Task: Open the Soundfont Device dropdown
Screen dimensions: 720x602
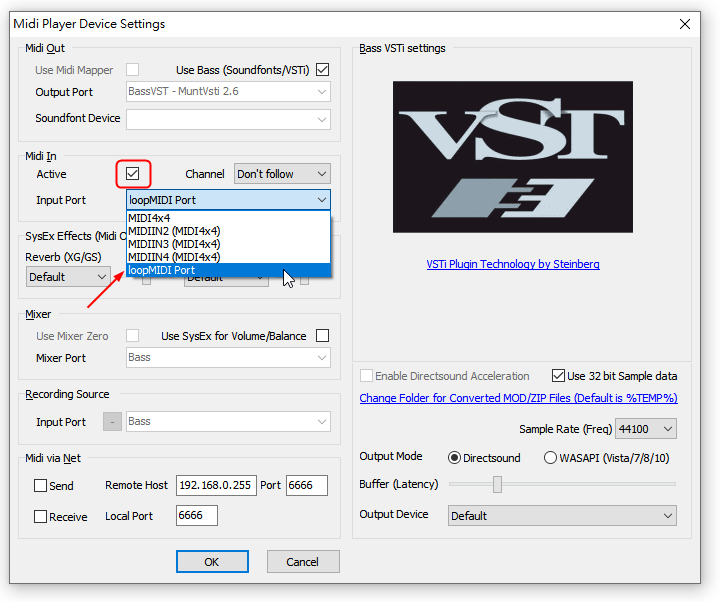Action: [228, 119]
